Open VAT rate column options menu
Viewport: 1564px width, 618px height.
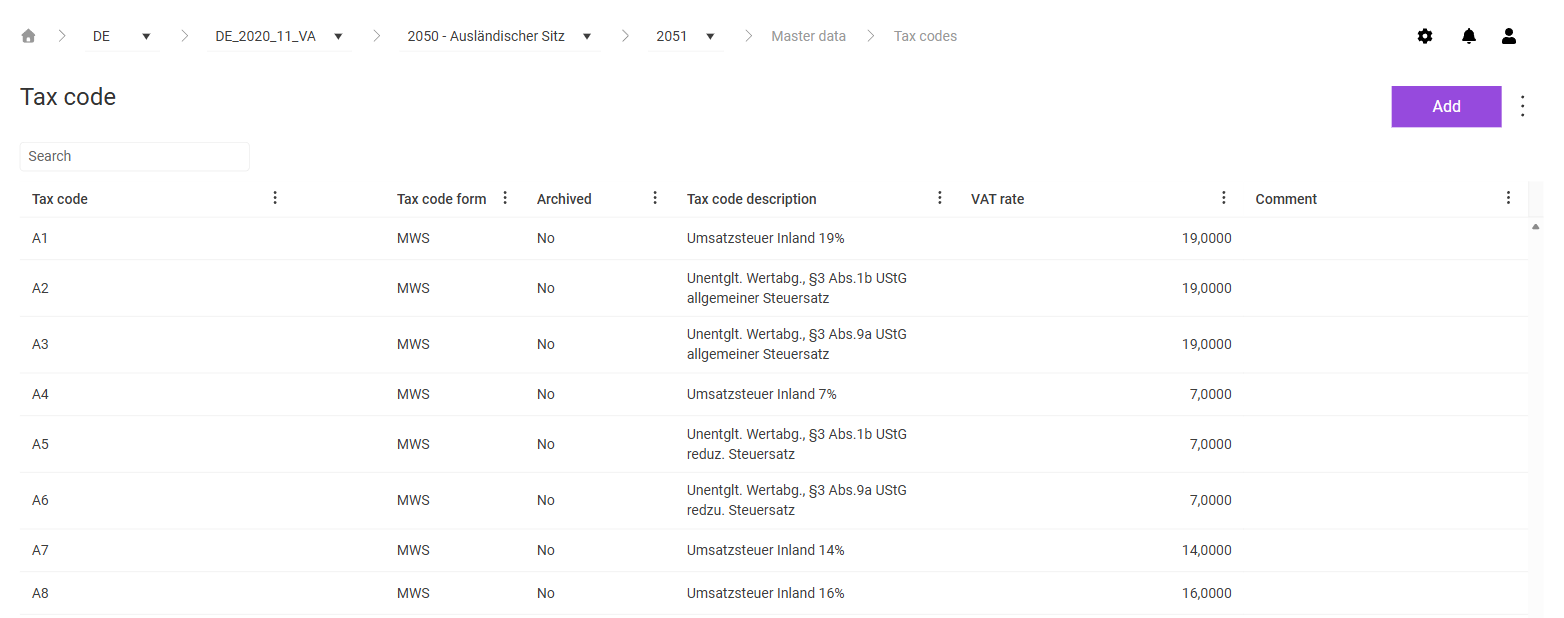(x=1224, y=198)
